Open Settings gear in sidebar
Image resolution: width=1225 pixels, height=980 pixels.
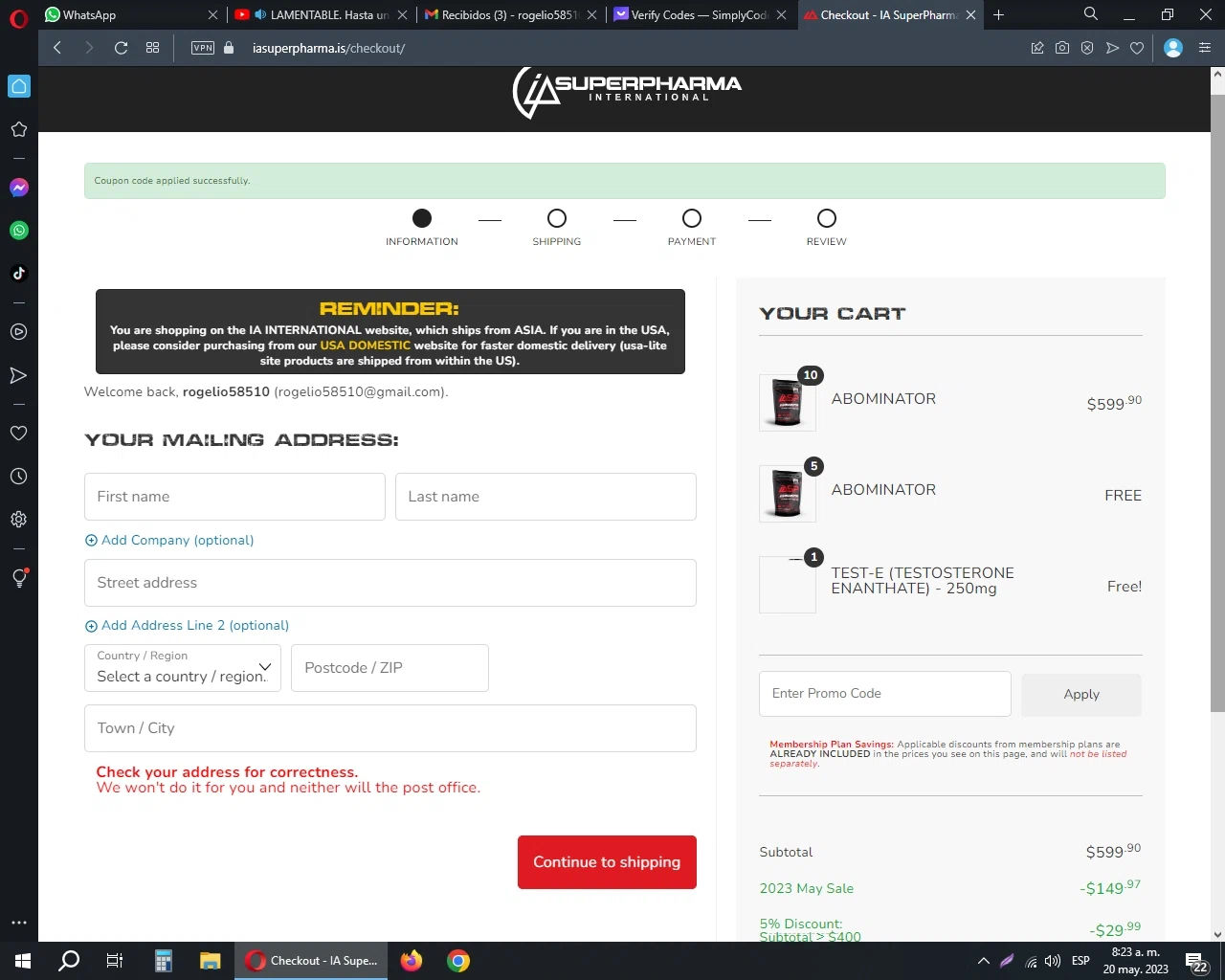click(x=19, y=520)
